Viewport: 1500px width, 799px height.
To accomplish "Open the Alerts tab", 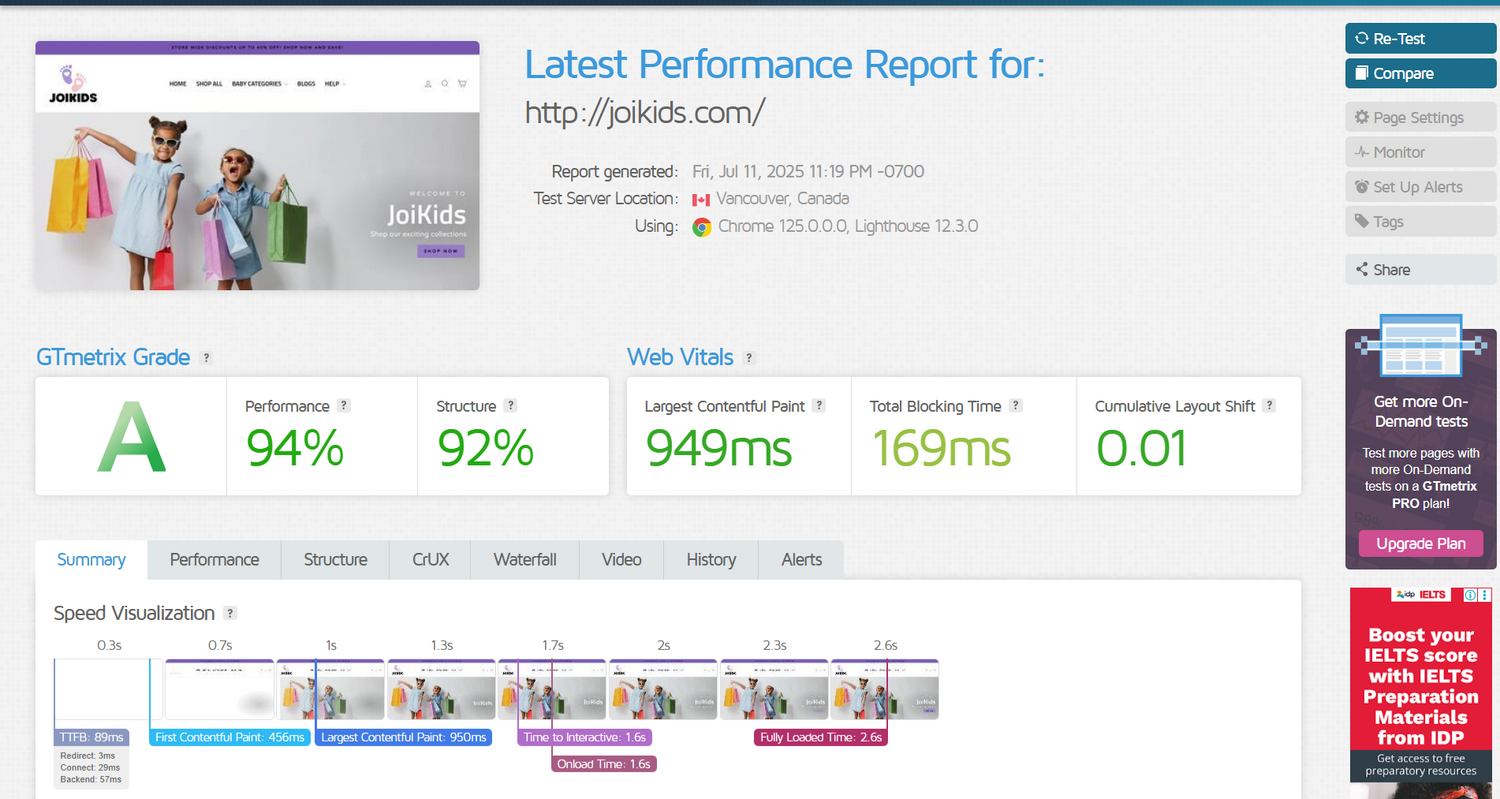I will [802, 560].
